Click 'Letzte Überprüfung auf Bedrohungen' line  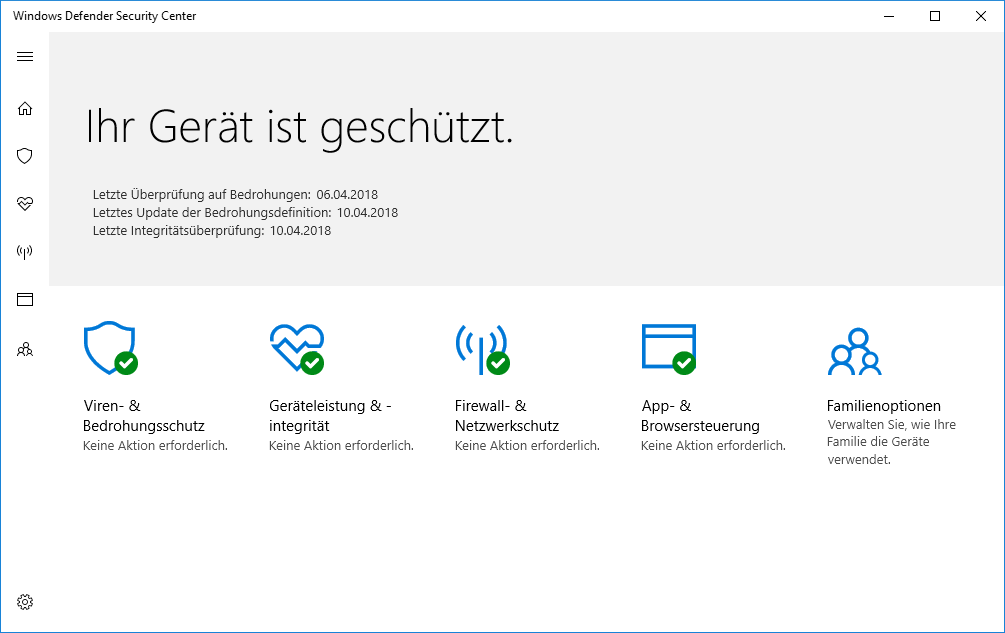pyautogui.click(x=235, y=194)
